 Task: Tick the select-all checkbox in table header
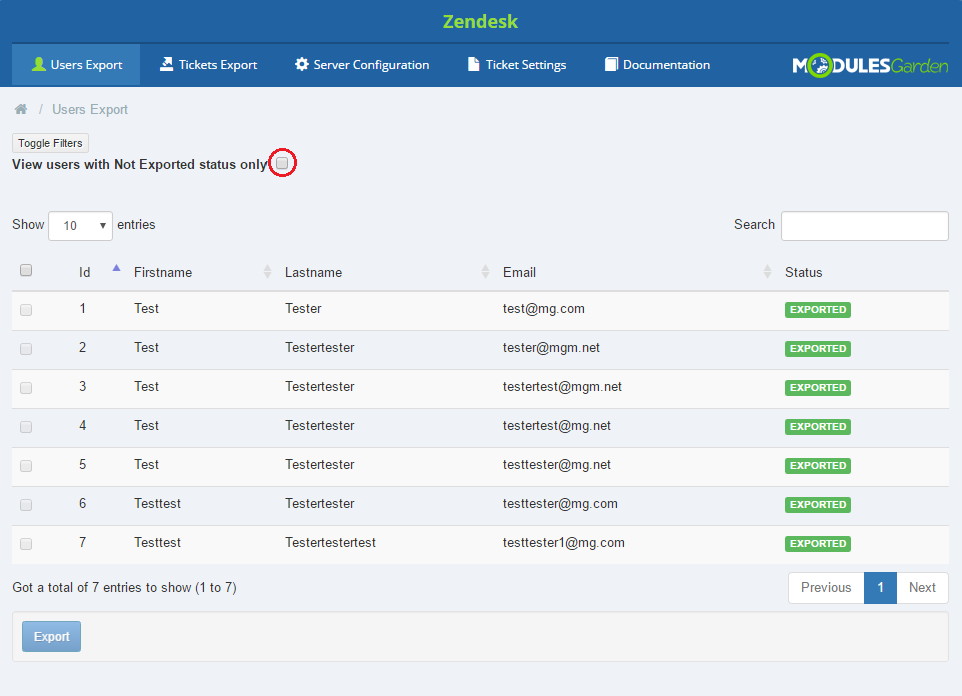tap(26, 270)
